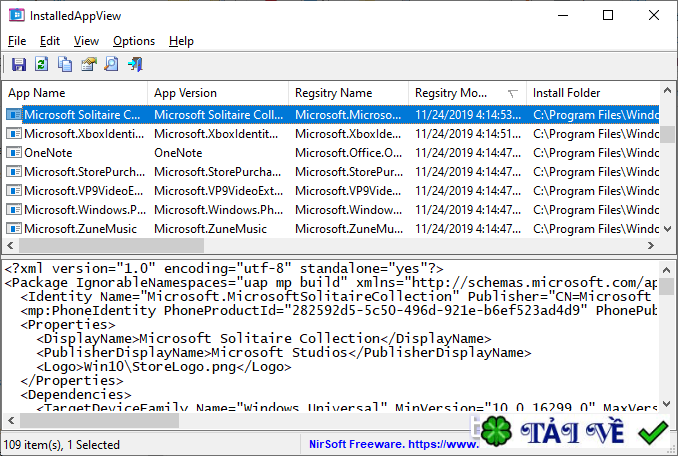Screen dimensions: 678x456
Task: Click the Microsoft.ZuneMusic row icon
Action: click(x=14, y=229)
